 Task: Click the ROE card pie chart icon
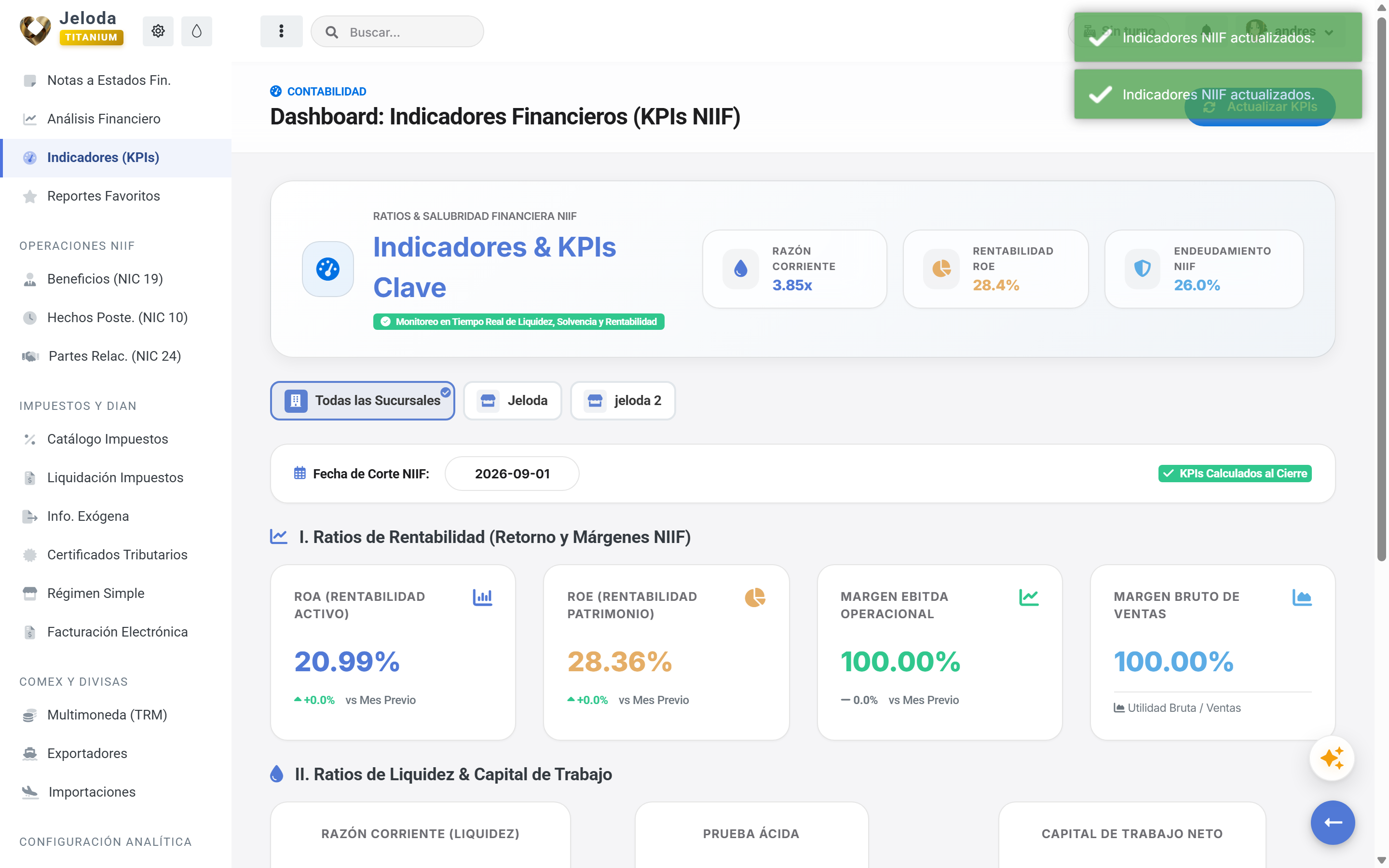pyautogui.click(x=755, y=597)
